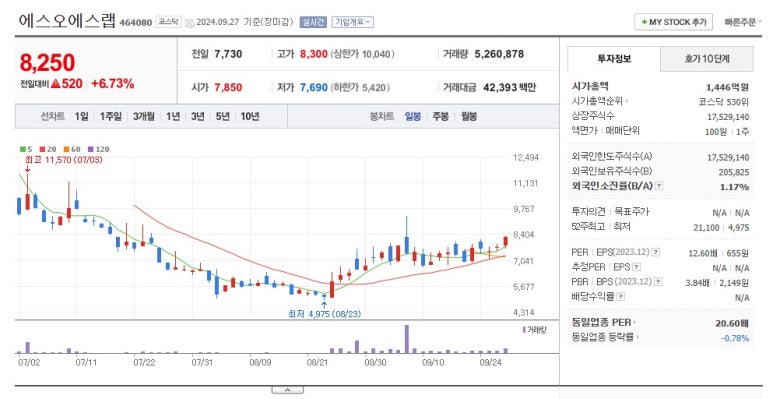Click the 최저 4,975 (08/23) chart marker
Screen dimensions: 773x399
tap(324, 314)
